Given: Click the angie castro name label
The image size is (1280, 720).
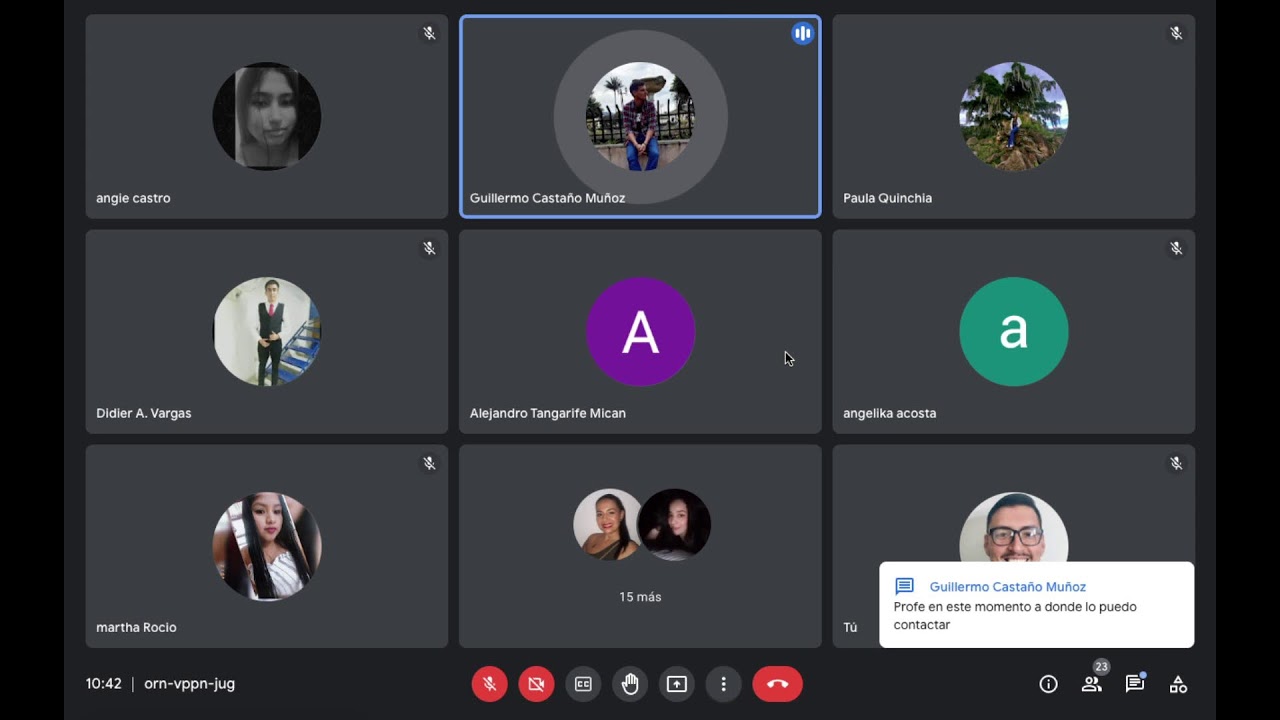Looking at the screenshot, I should click(x=133, y=198).
